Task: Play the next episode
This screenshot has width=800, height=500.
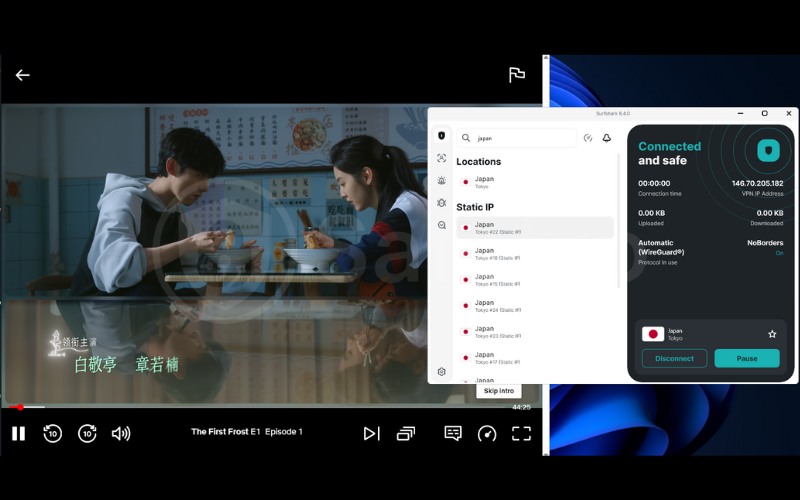Action: [371, 433]
